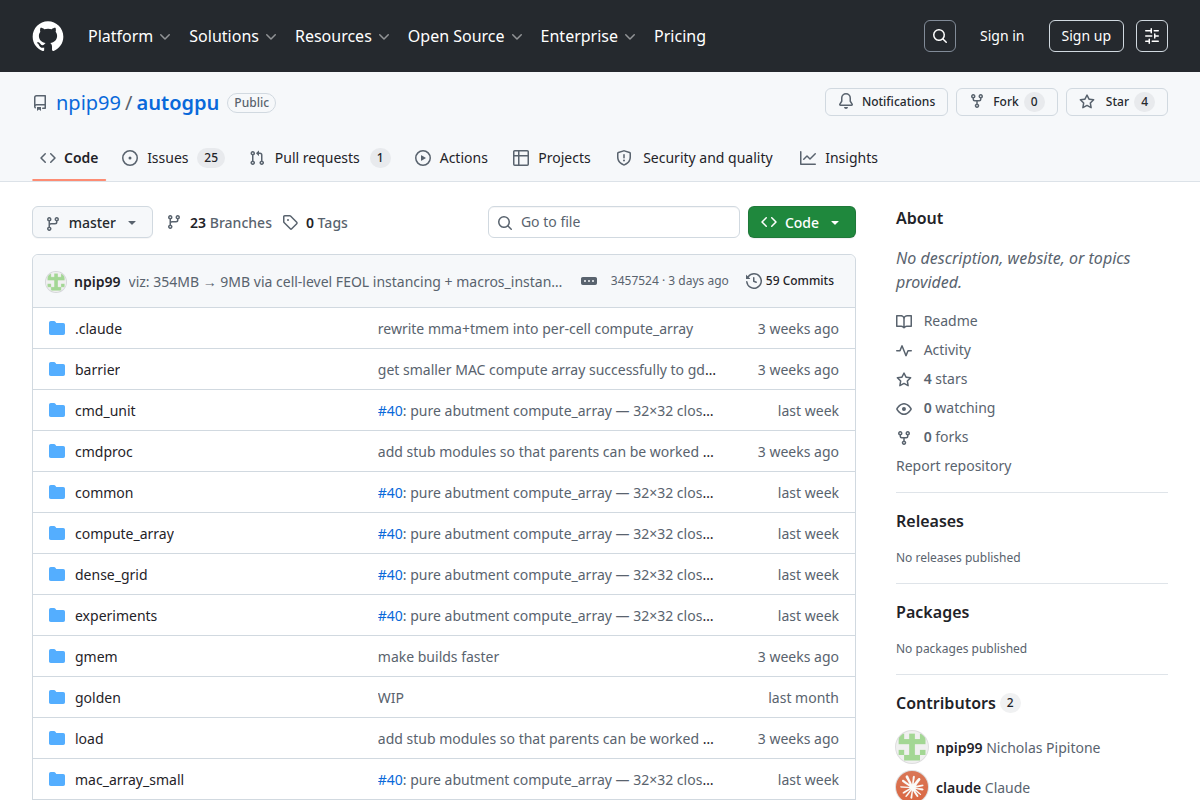Open the autogpu repository name link
Screen dimensions: 1200x800
(x=178, y=103)
